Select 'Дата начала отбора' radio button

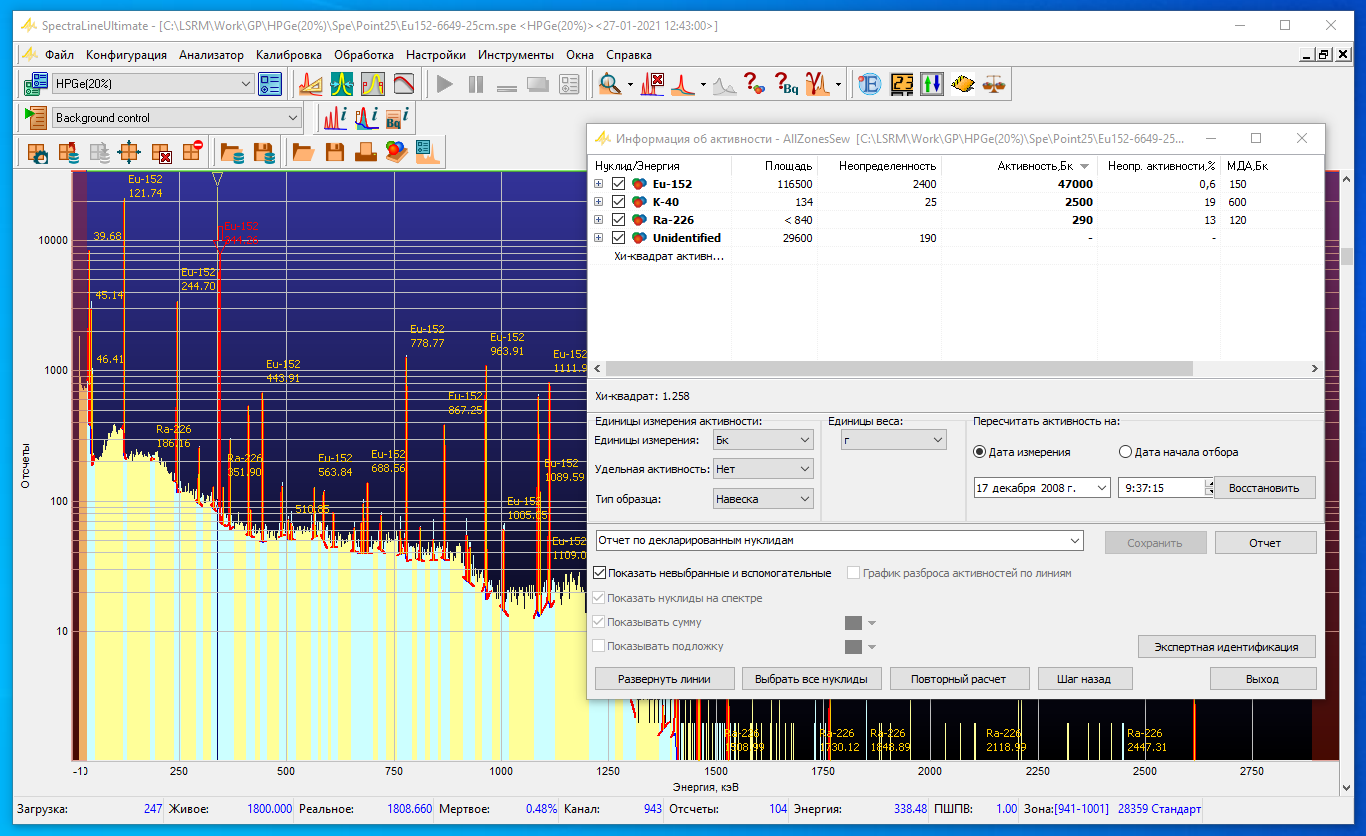tap(1125, 452)
